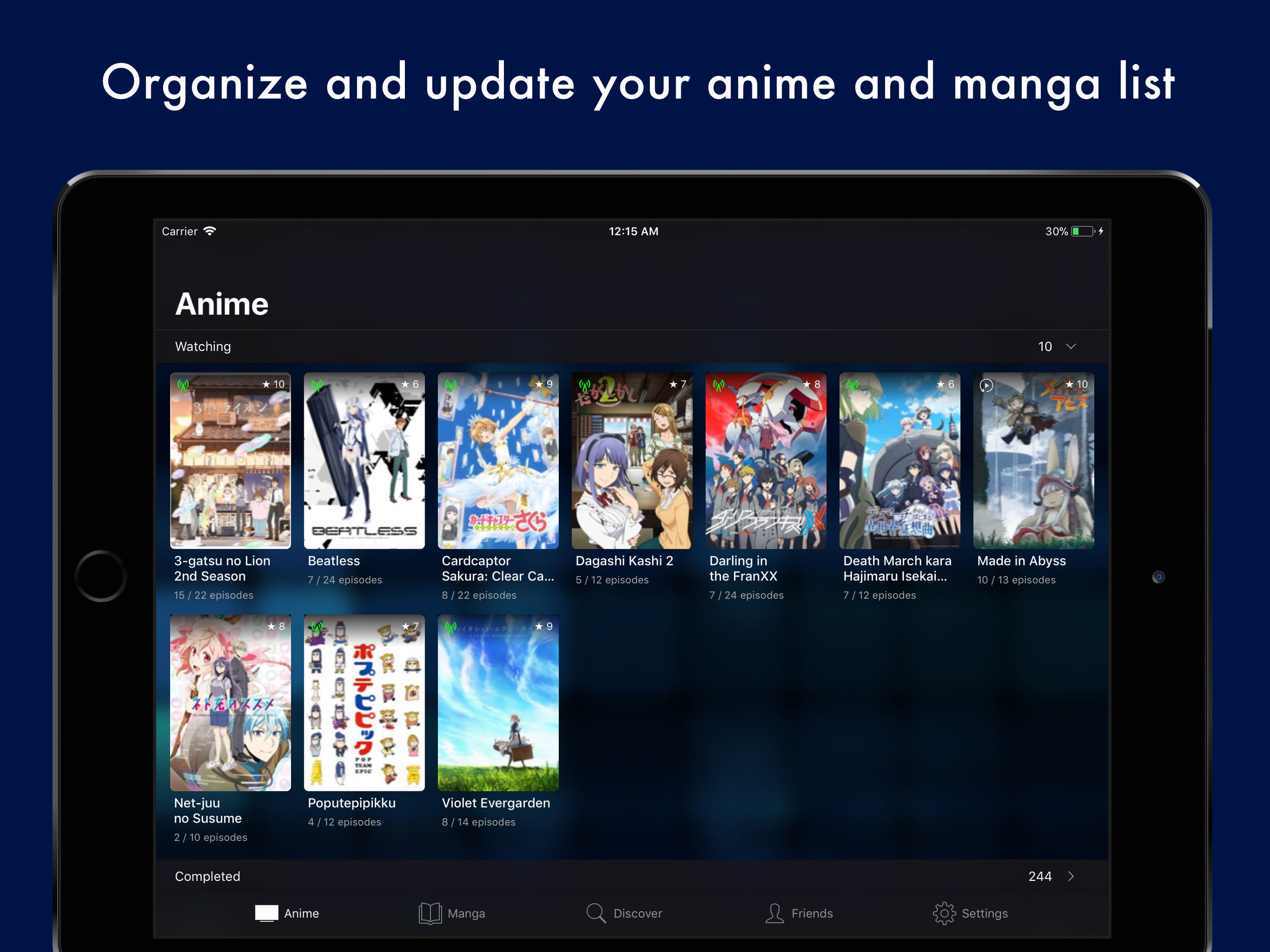Image resolution: width=1270 pixels, height=952 pixels.
Task: Tap streaming indicator on Violet Evergarden
Action: pyautogui.click(x=451, y=627)
